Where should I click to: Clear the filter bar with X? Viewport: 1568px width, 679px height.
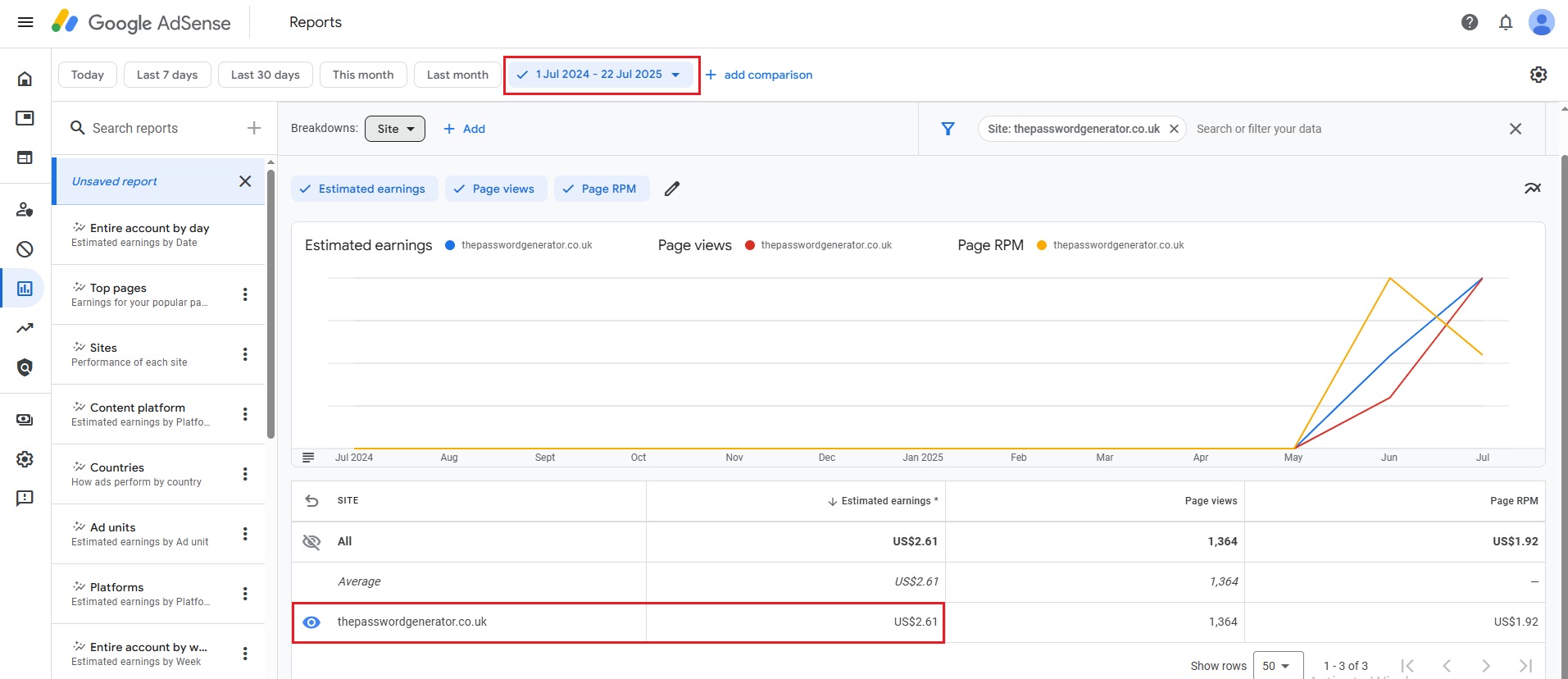pyautogui.click(x=1516, y=129)
